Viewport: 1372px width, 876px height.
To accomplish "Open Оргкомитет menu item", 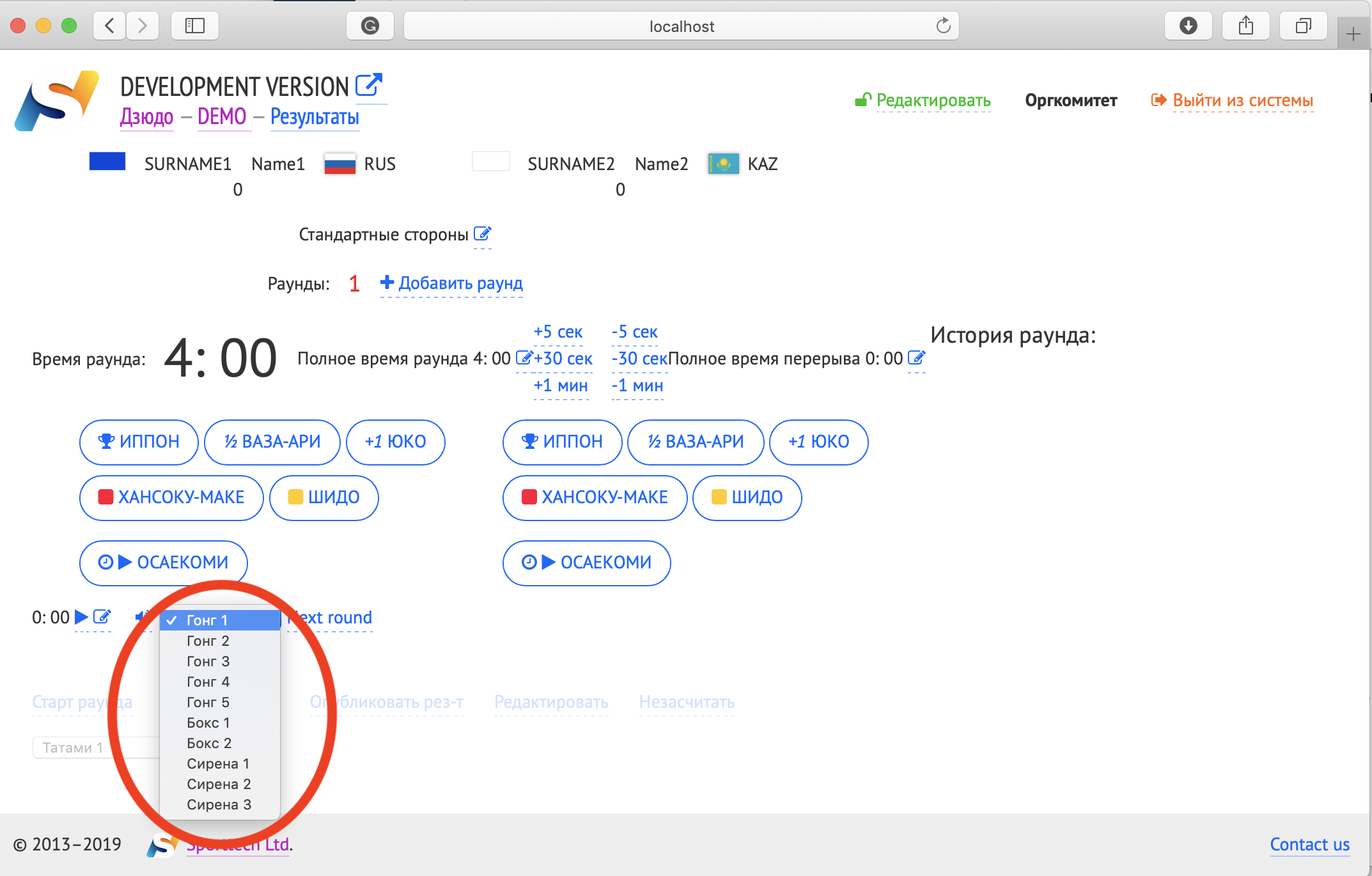I will click(1071, 100).
